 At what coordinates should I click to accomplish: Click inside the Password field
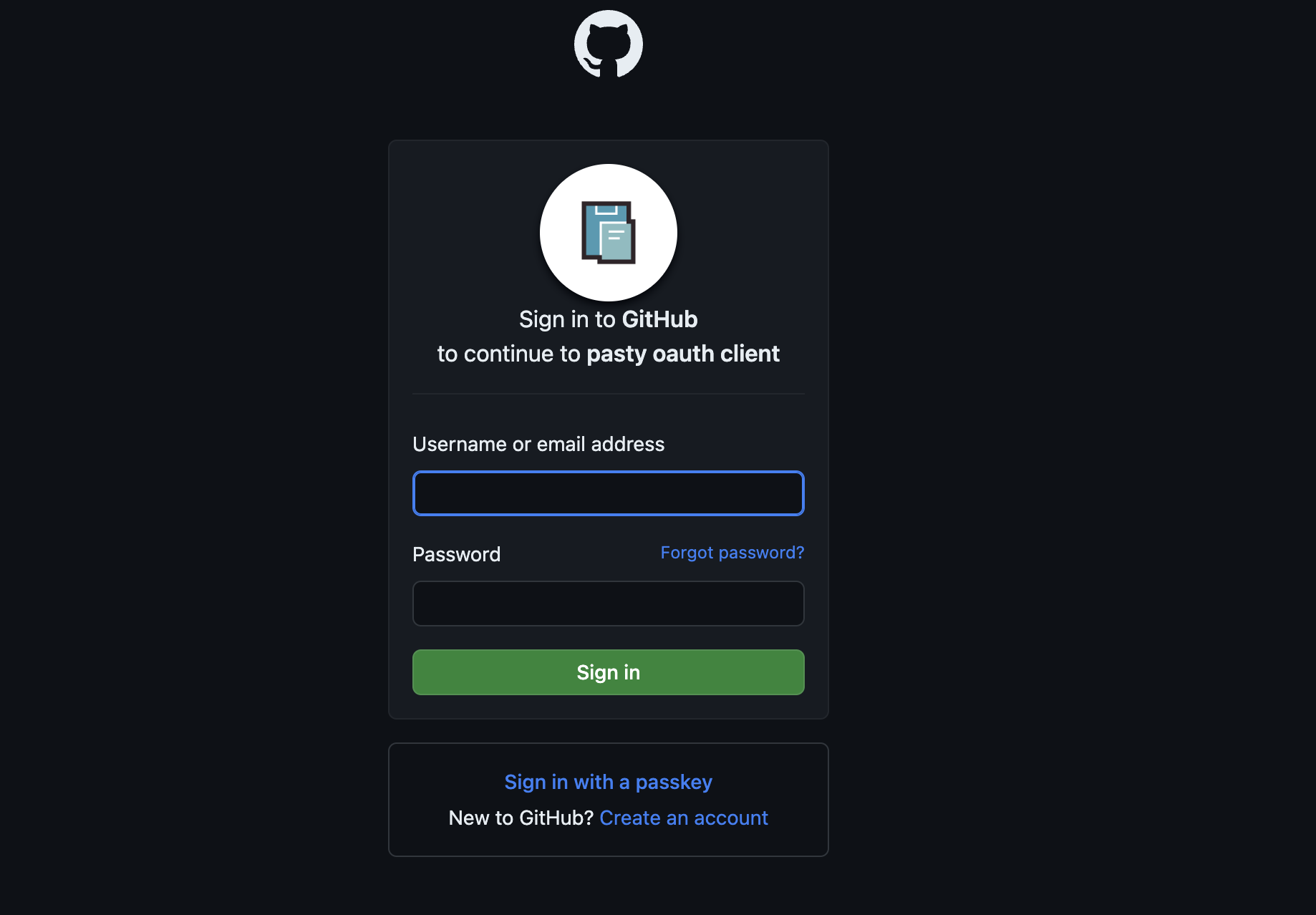608,604
